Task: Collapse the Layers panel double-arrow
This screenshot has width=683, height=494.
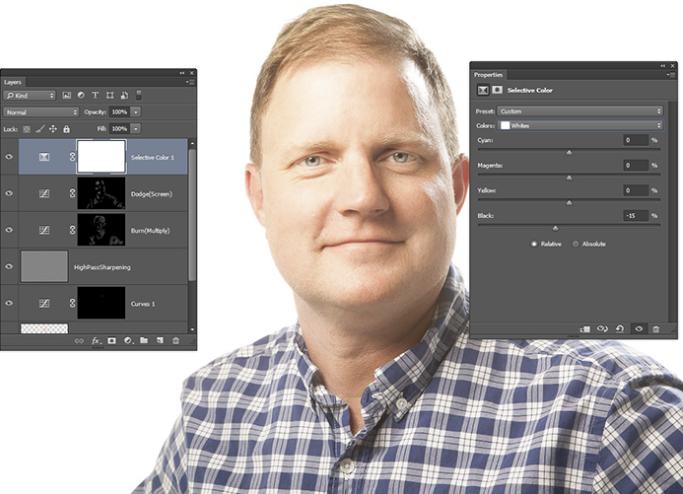Action: (x=182, y=73)
